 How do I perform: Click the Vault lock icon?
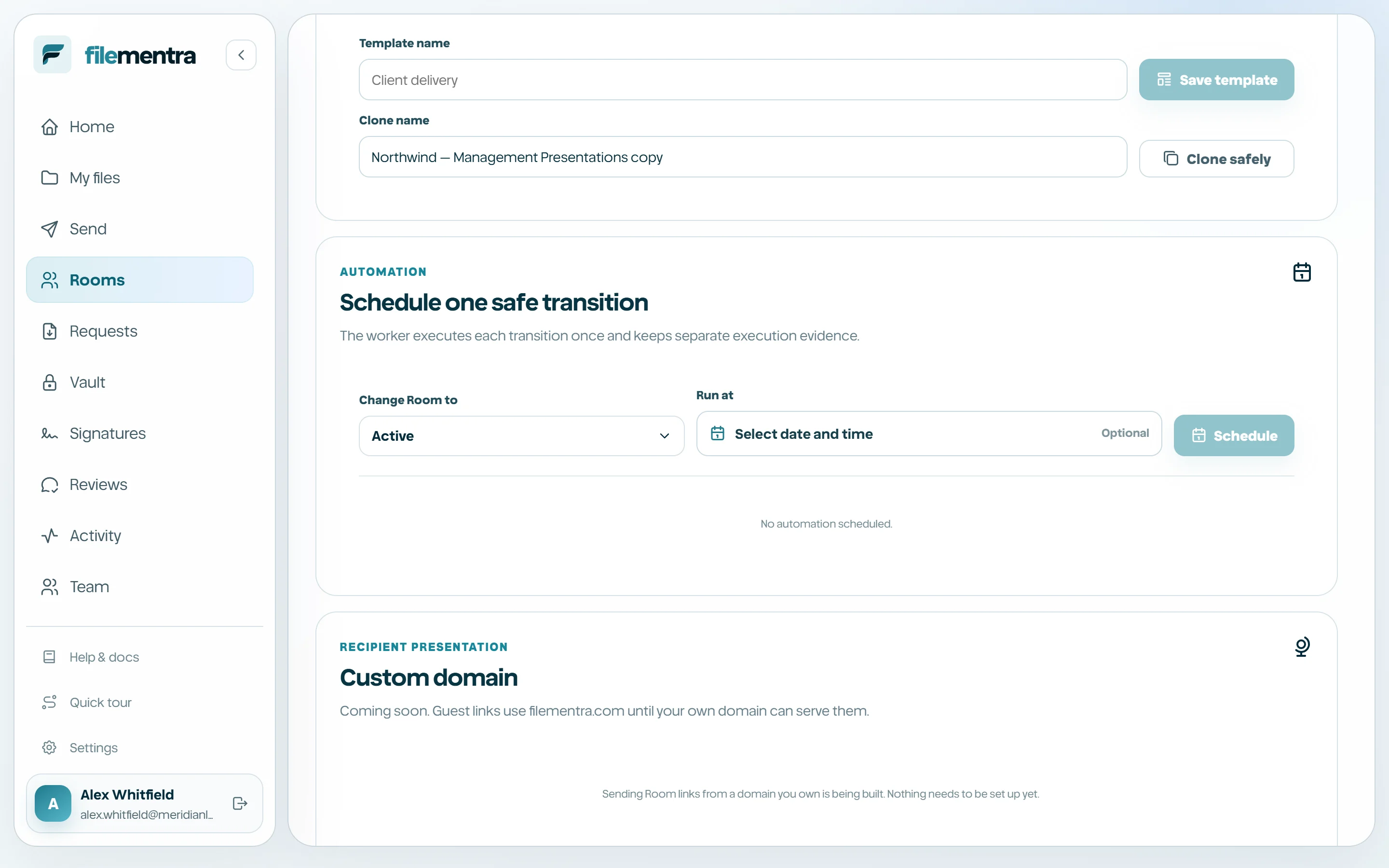point(50,382)
